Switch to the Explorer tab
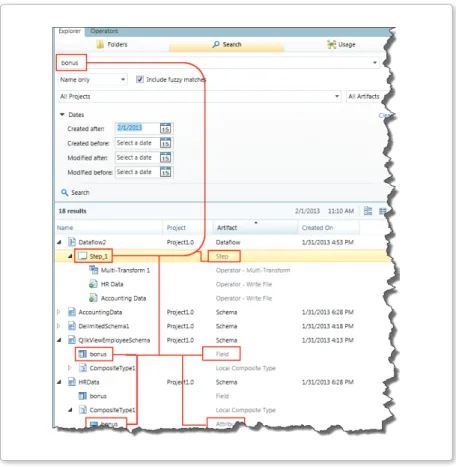Viewport: 456px width, 467px height. click(x=69, y=31)
